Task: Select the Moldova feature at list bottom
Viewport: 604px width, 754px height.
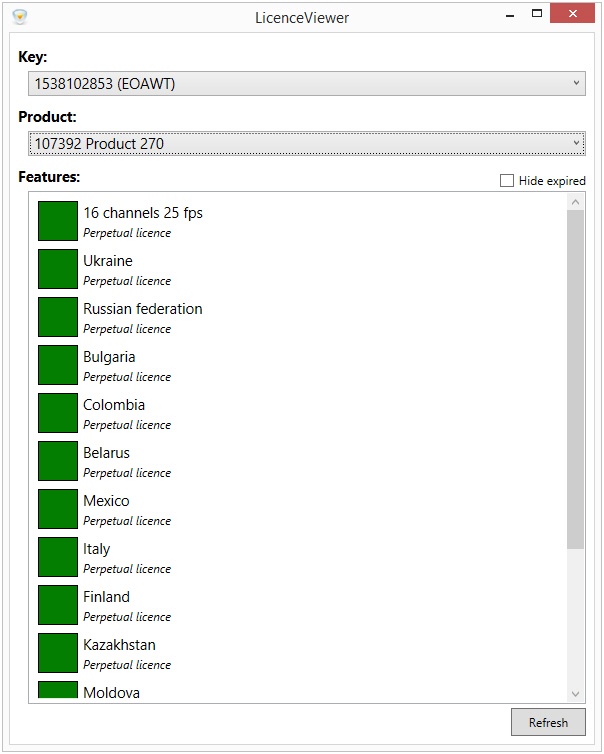Action: point(111,692)
